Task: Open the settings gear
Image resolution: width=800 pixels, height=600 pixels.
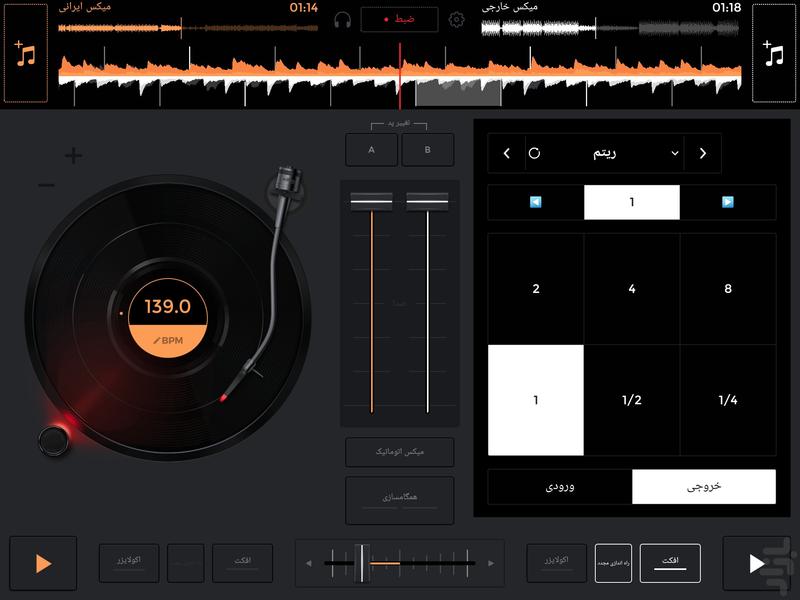Action: [457, 20]
